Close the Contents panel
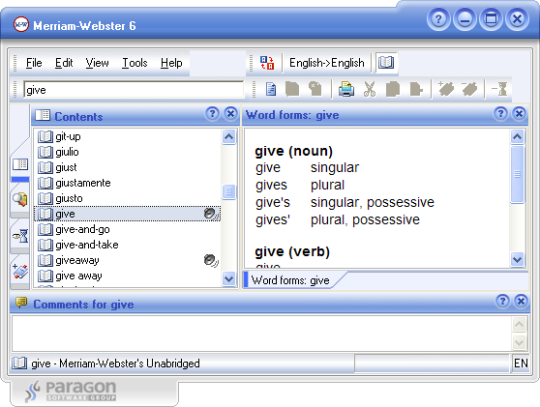 point(231,113)
